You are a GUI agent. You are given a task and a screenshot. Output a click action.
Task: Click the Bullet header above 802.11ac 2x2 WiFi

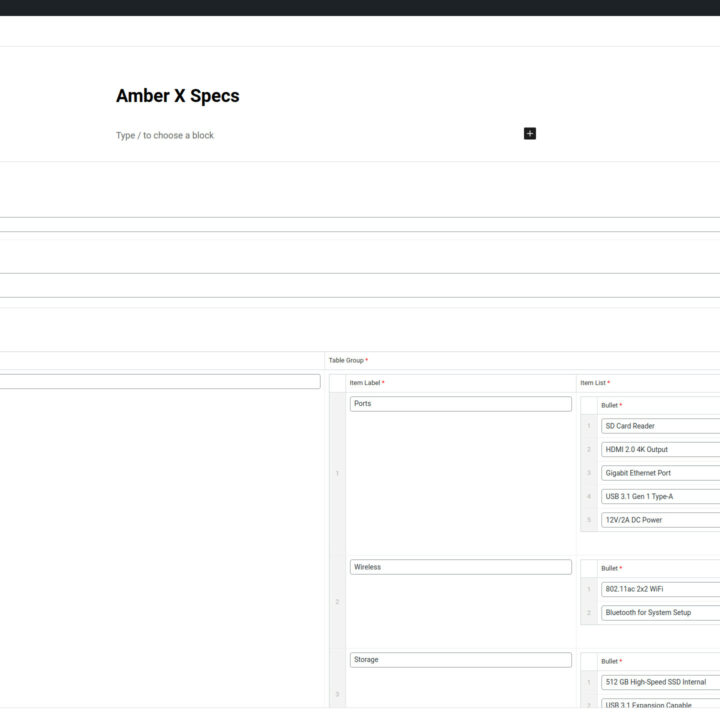pos(611,568)
